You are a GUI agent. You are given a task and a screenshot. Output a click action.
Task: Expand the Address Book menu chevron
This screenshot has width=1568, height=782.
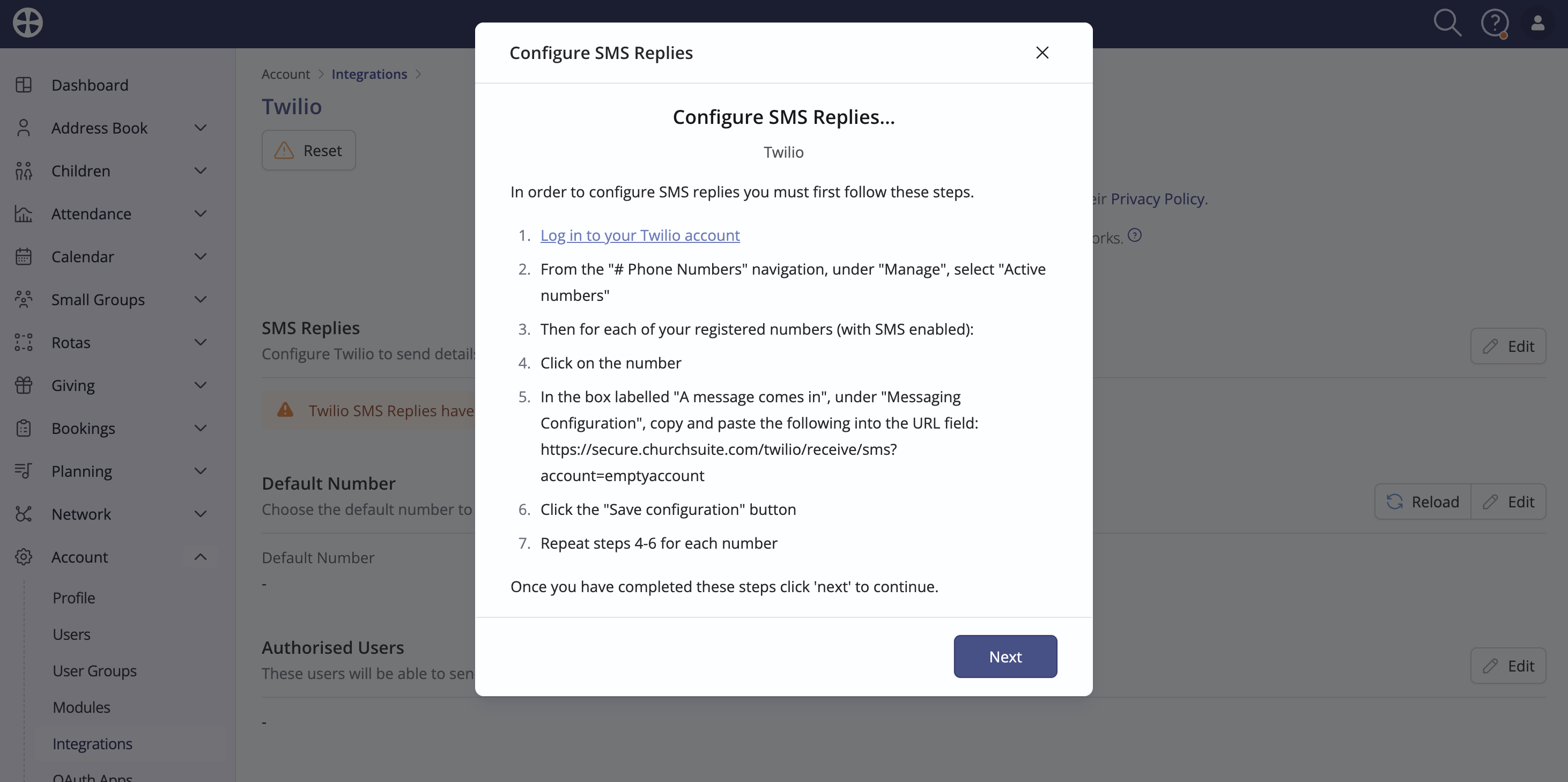tap(200, 127)
